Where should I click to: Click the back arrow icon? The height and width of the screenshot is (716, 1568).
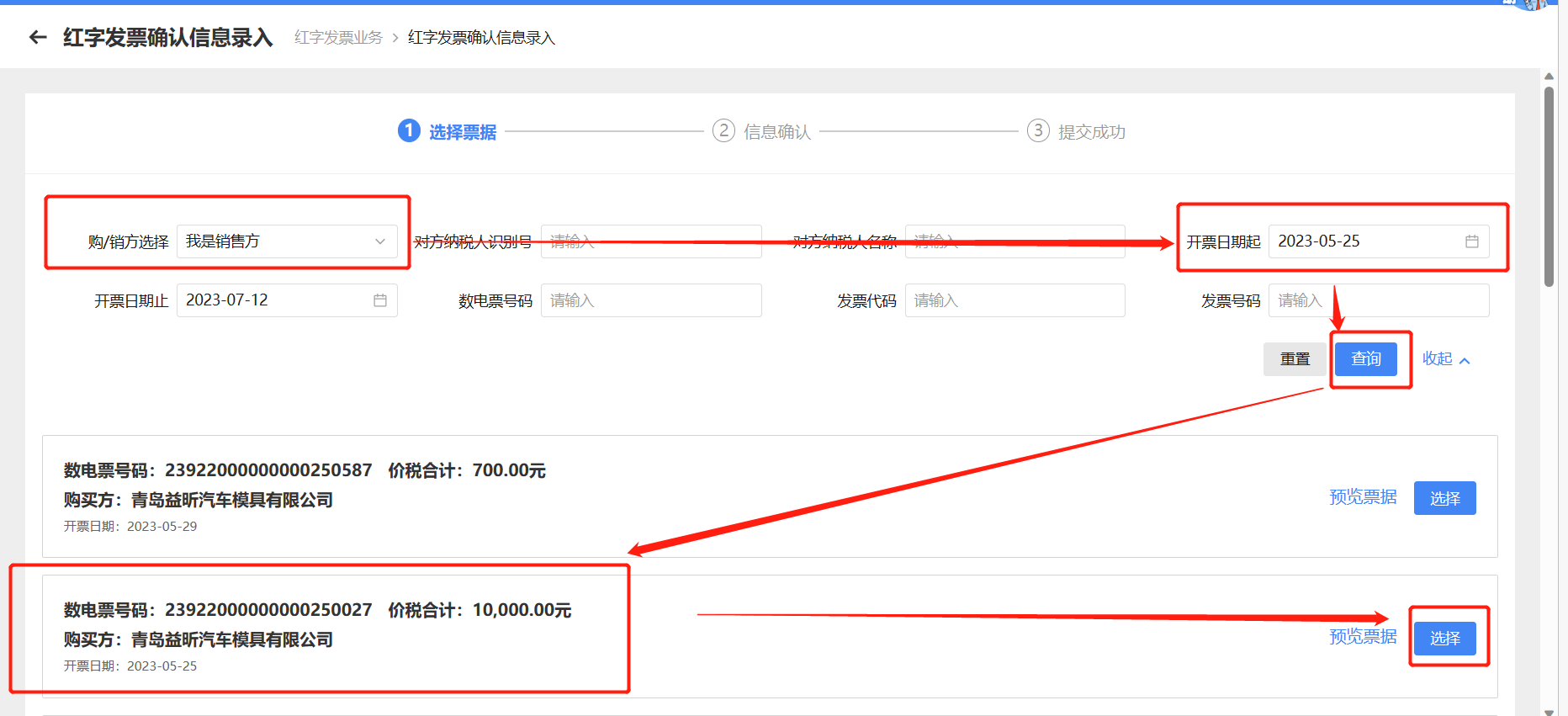click(38, 37)
